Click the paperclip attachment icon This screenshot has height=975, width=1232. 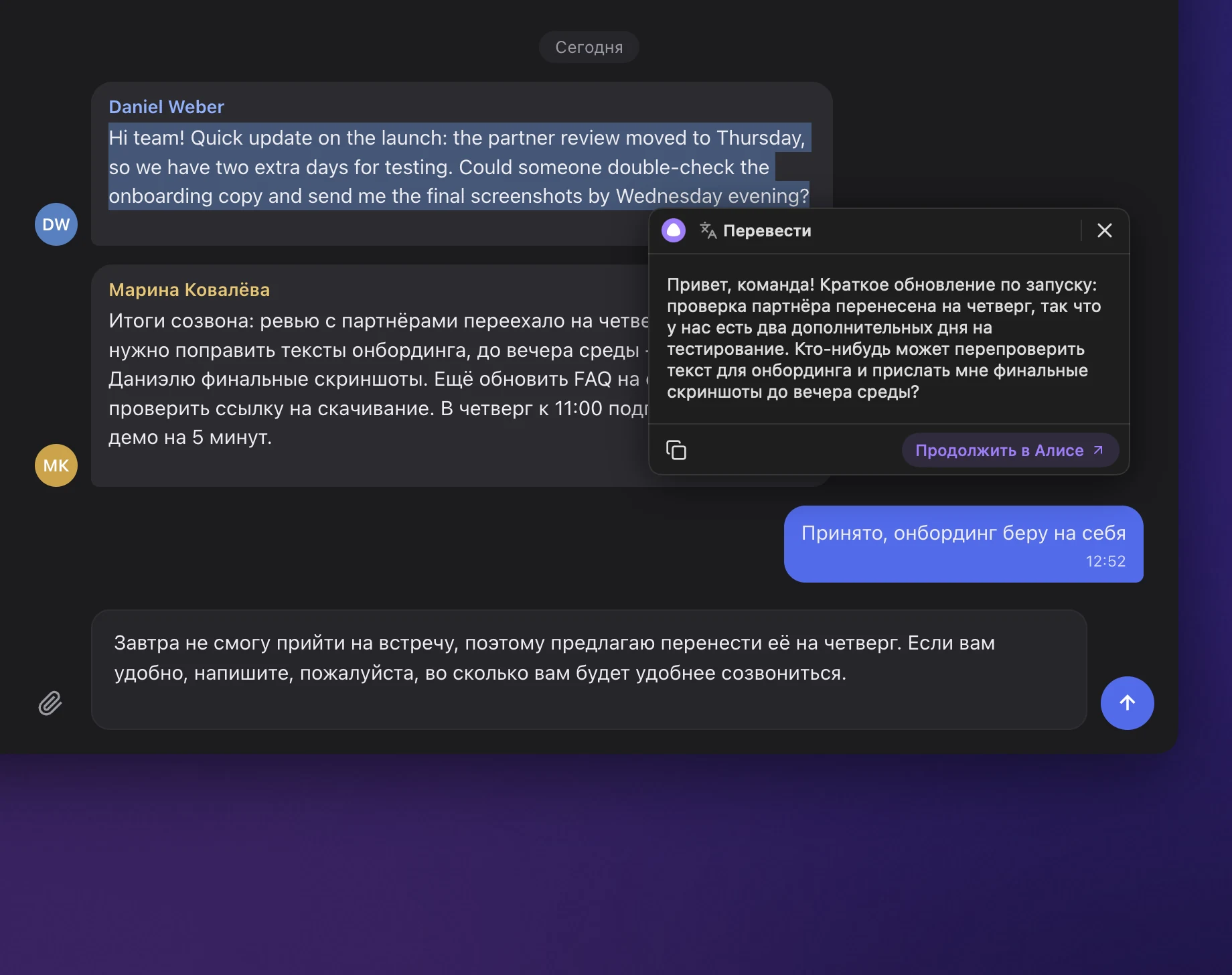coord(50,703)
